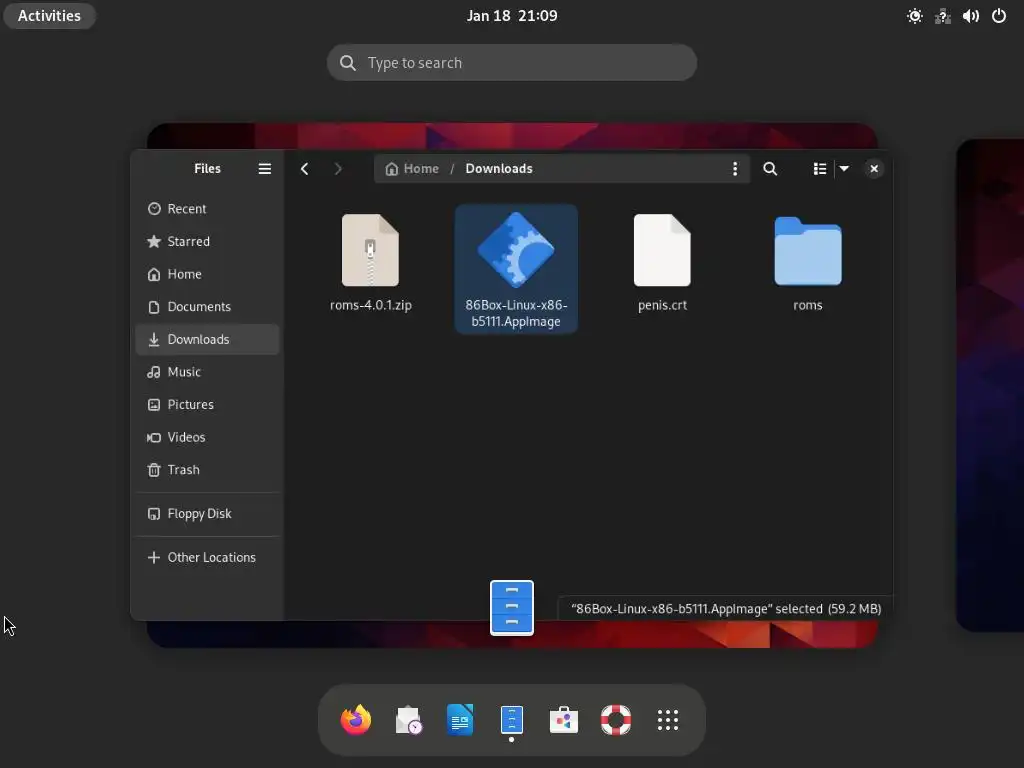Open the clock-badged app in the dock
The image size is (1024, 768).
coord(408,720)
